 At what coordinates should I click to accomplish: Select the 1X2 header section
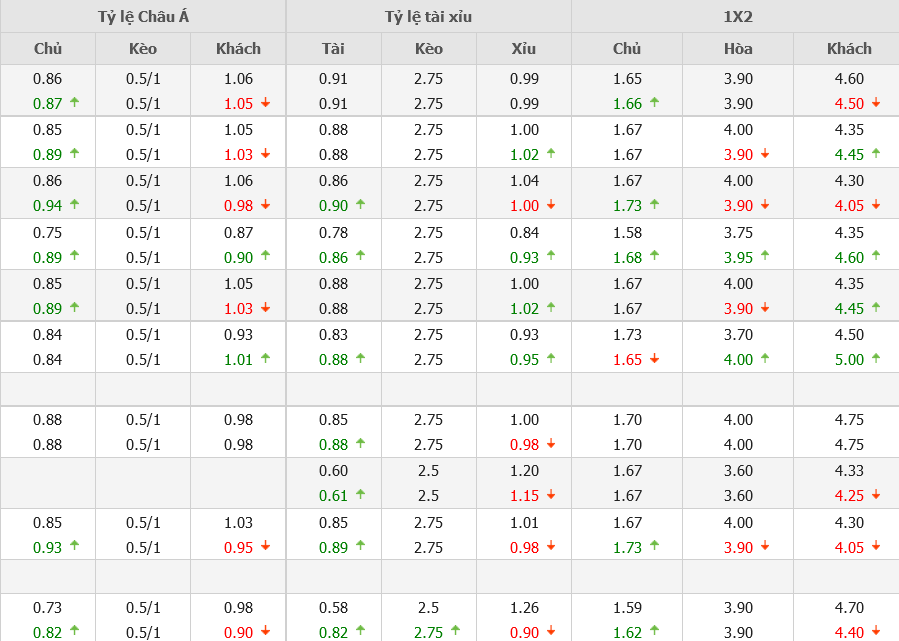click(x=735, y=16)
